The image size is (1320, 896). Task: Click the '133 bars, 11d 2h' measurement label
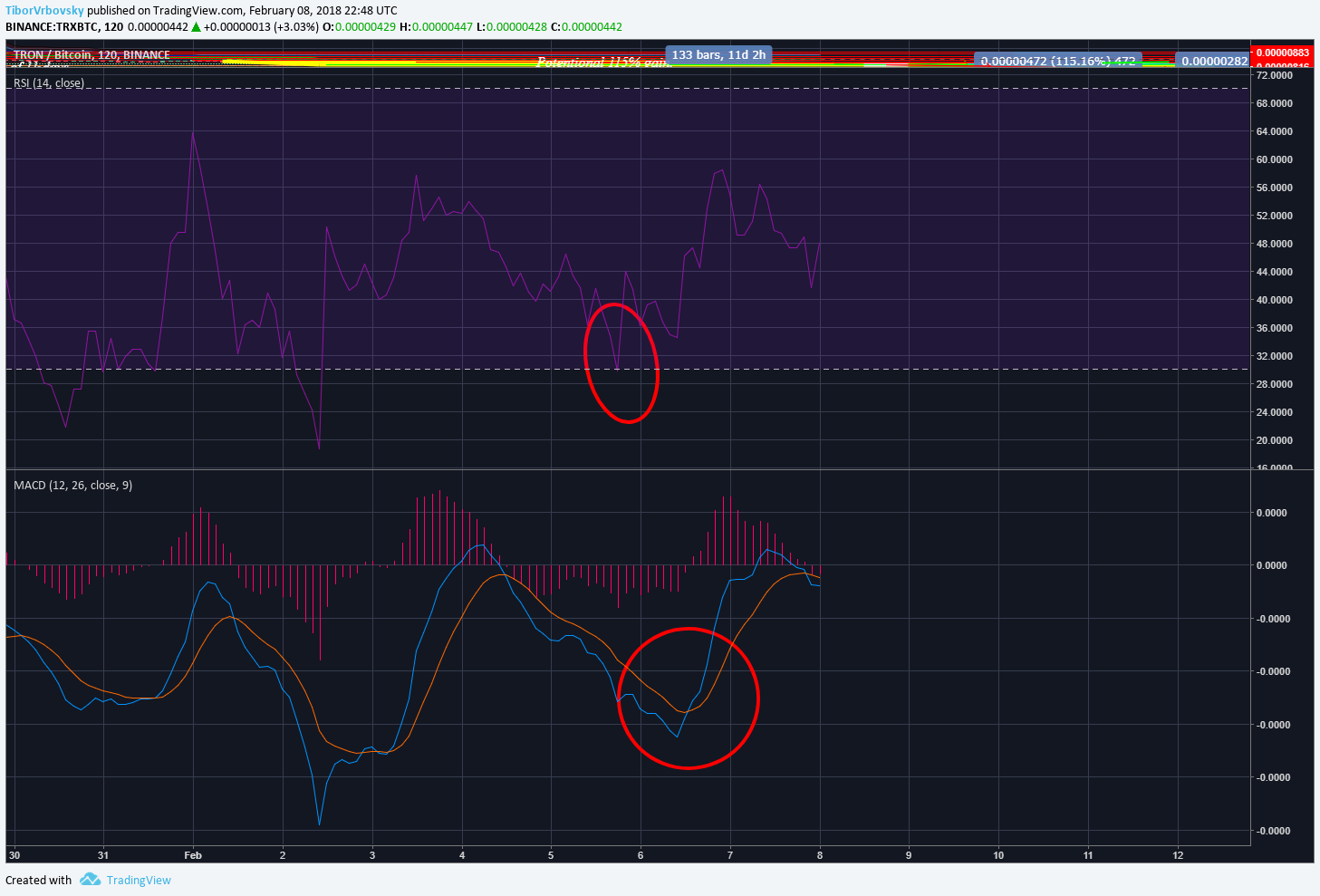718,55
